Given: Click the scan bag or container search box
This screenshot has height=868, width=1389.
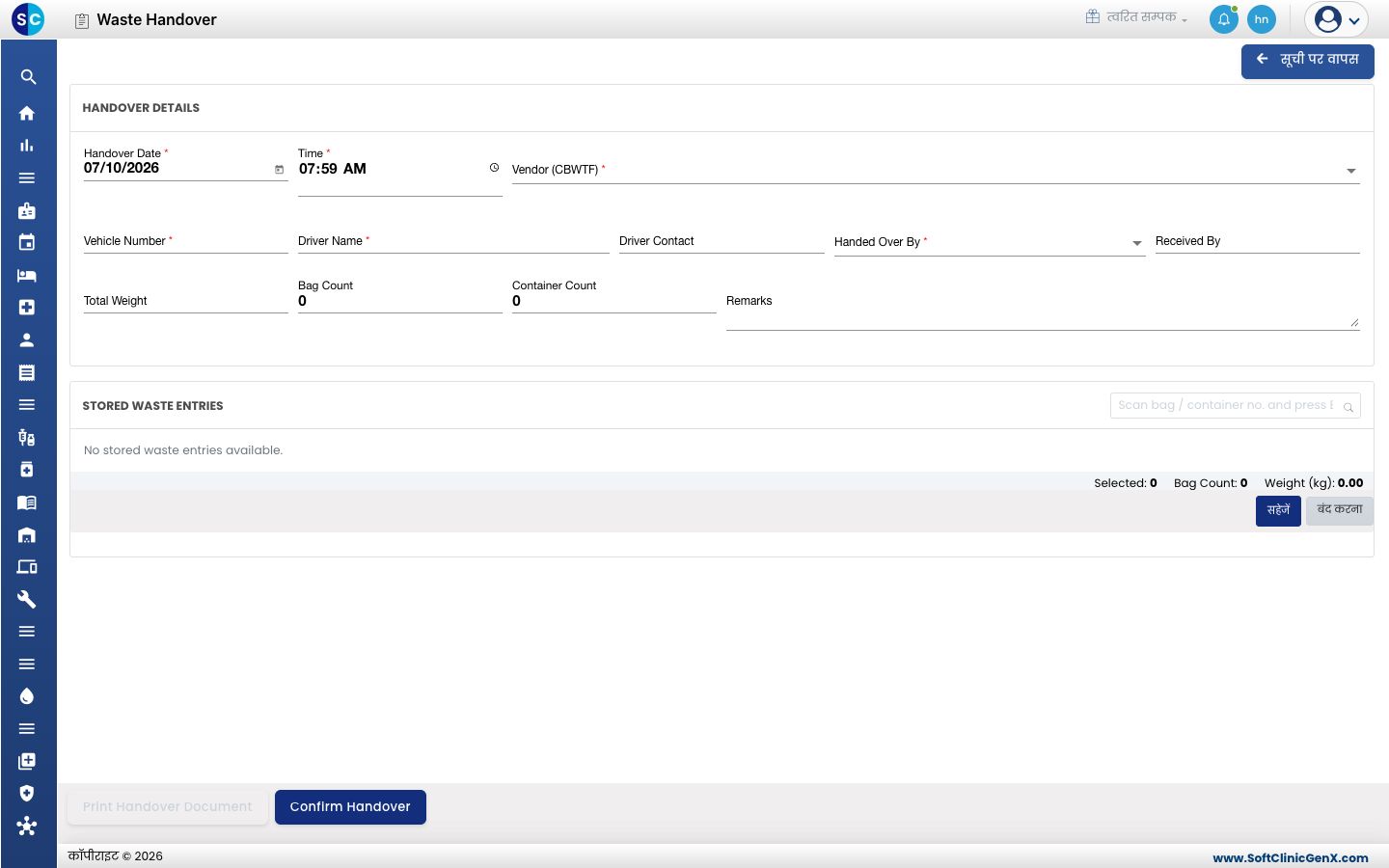Looking at the screenshot, I should (x=1235, y=405).
